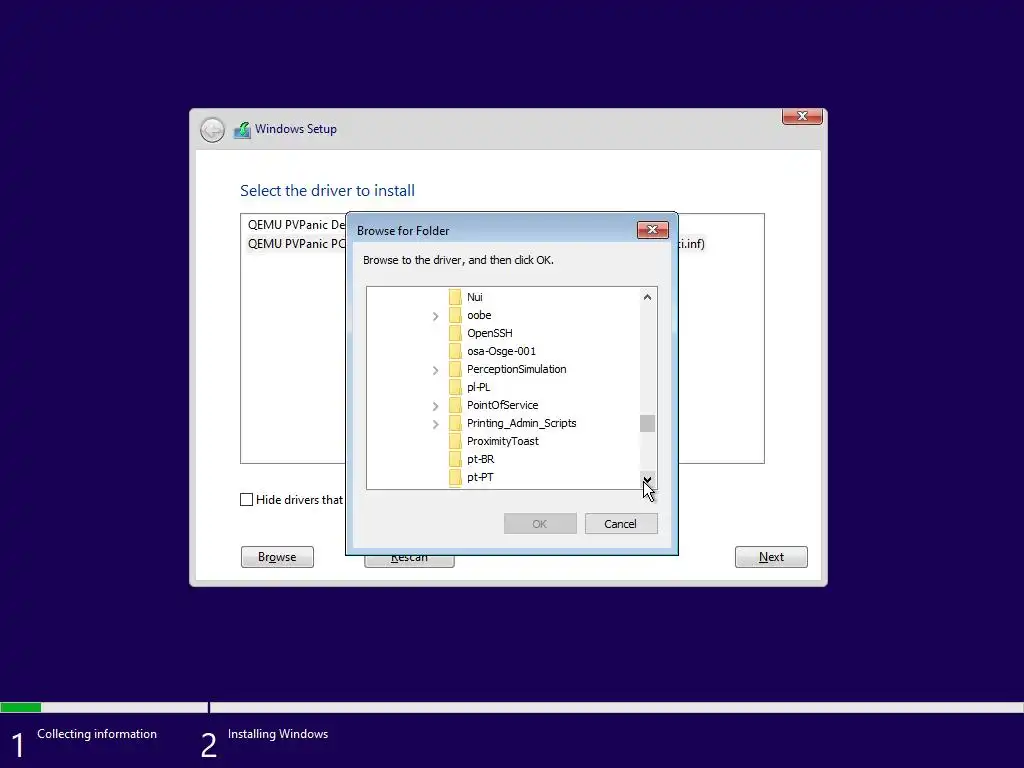Click the pl-PL folder icon

pos(455,387)
